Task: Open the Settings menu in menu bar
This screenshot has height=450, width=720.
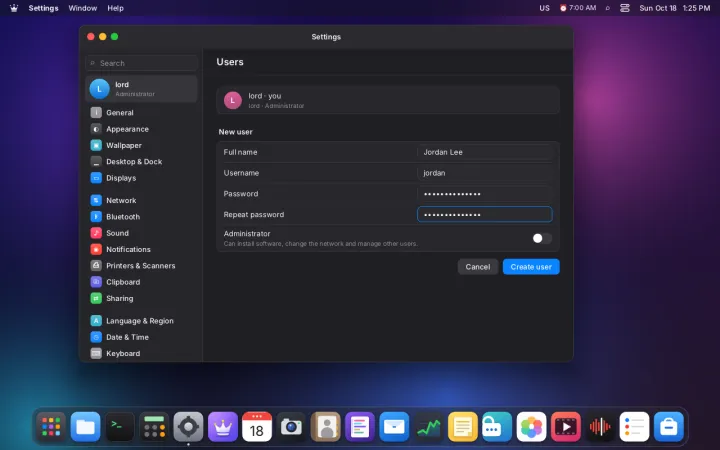Action: tap(43, 8)
